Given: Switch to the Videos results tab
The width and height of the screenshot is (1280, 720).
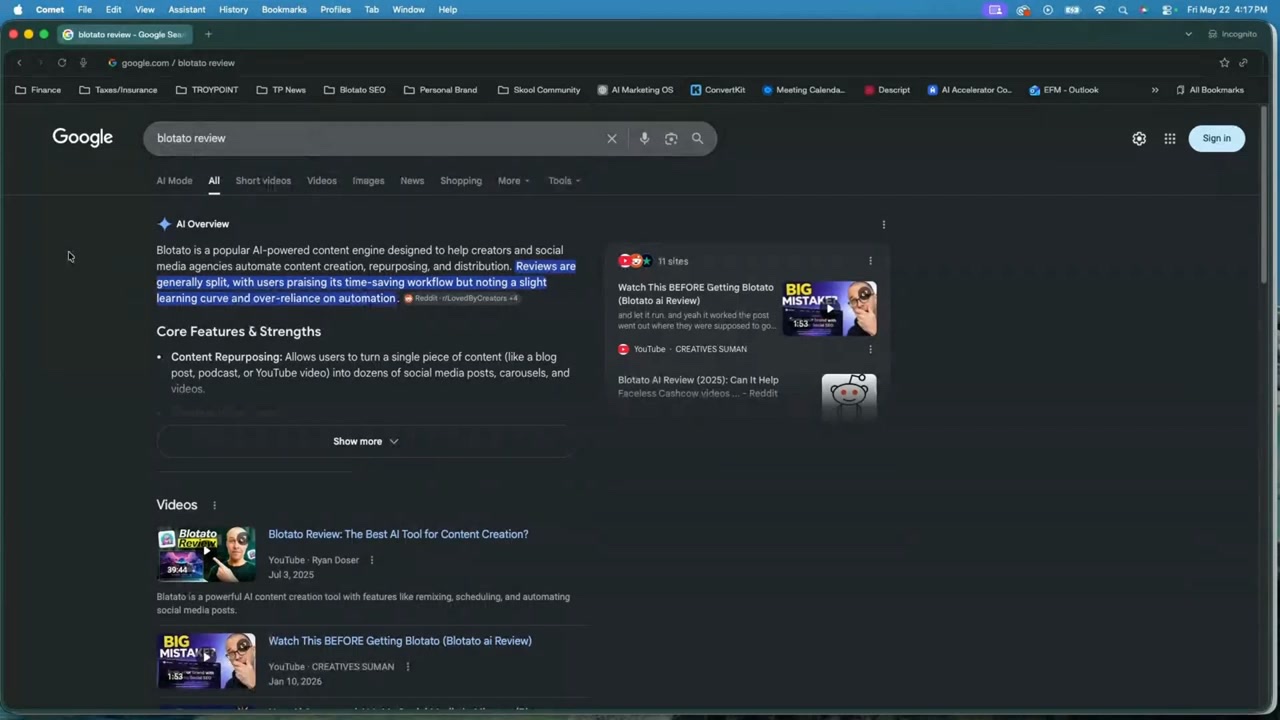Looking at the screenshot, I should coord(322,181).
